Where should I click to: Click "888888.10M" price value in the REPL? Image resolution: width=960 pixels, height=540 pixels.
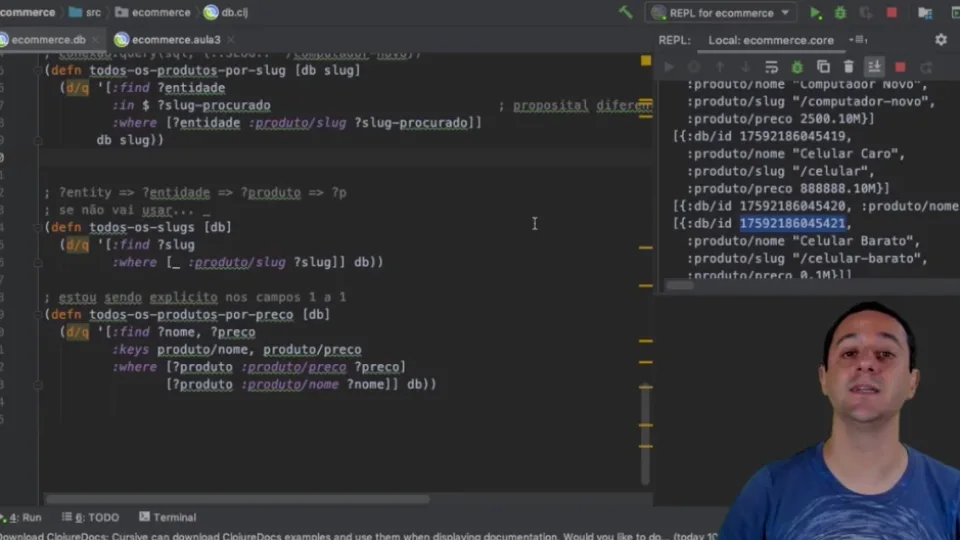tap(838, 189)
